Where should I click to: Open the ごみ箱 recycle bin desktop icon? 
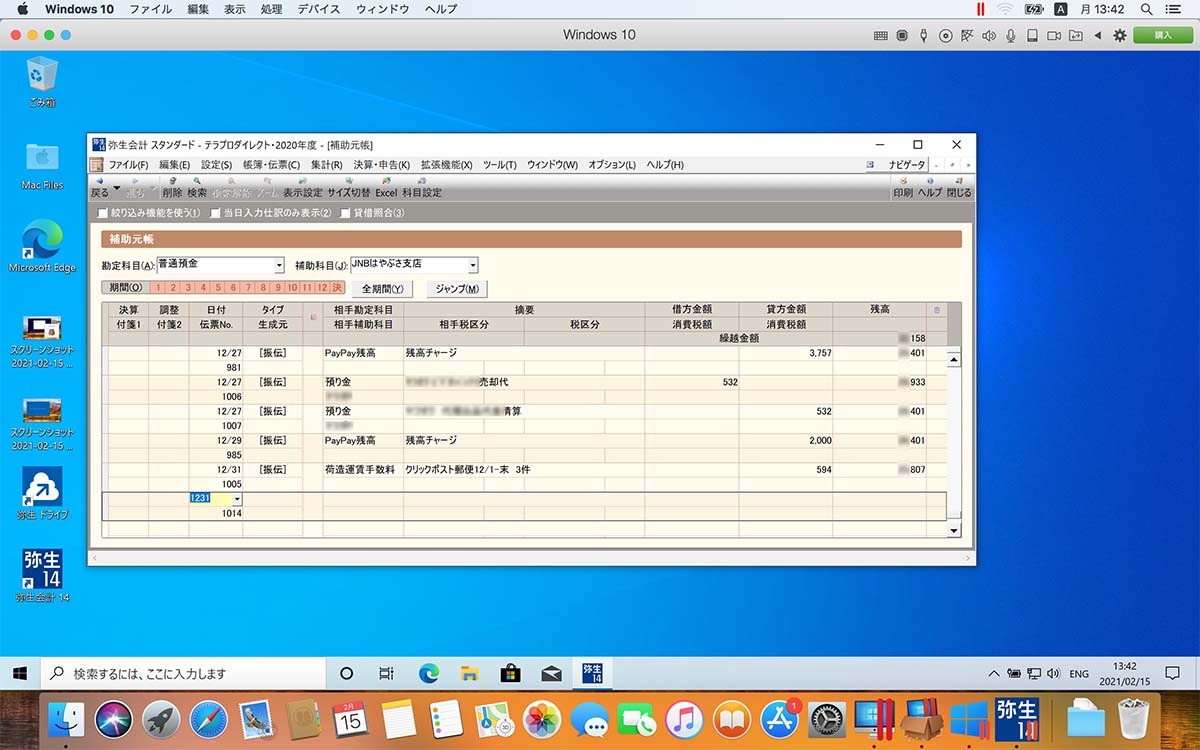[42, 82]
